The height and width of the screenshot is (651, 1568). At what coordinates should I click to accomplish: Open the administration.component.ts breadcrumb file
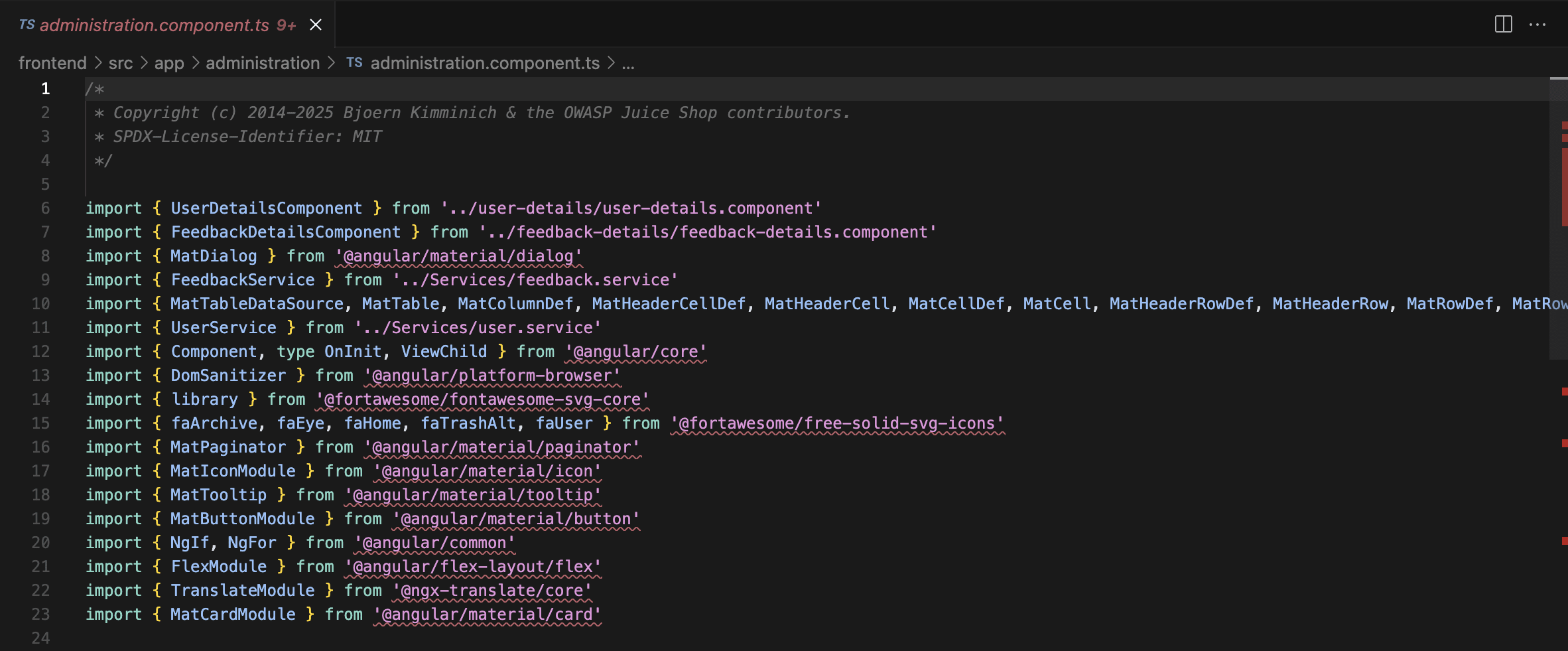click(485, 63)
